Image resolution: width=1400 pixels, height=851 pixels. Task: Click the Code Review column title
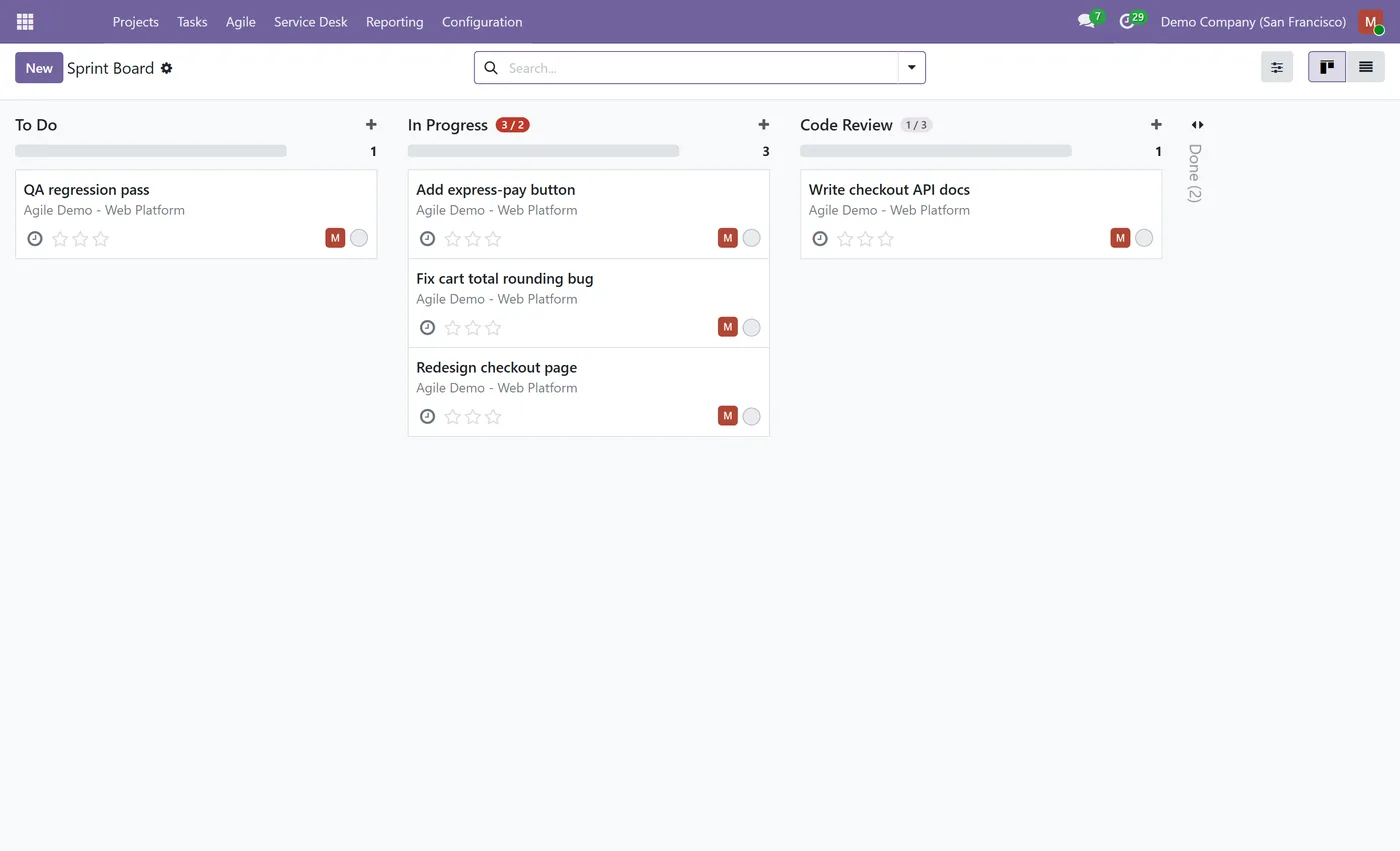point(846,125)
